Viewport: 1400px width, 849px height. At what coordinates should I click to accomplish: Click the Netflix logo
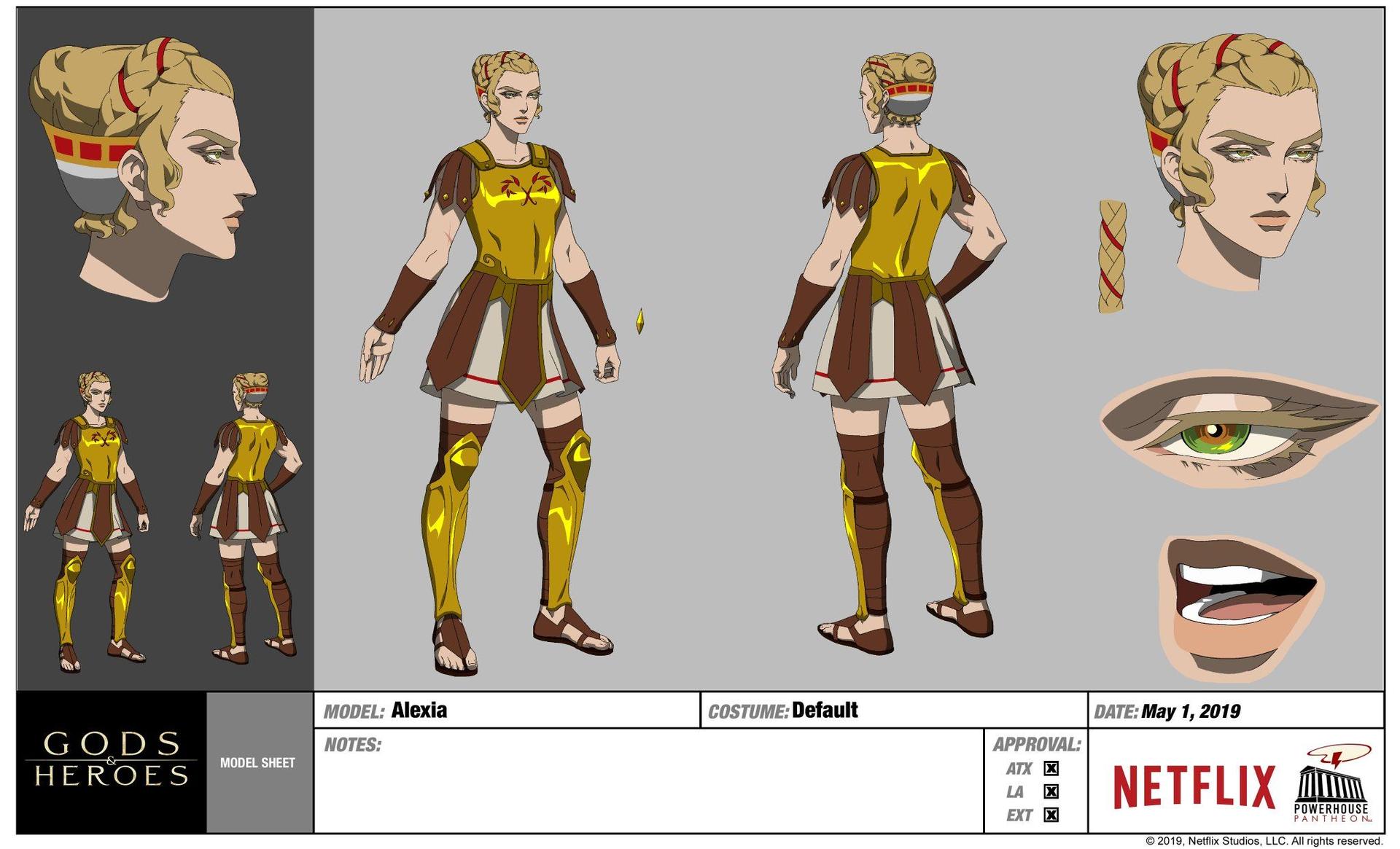coord(1194,787)
